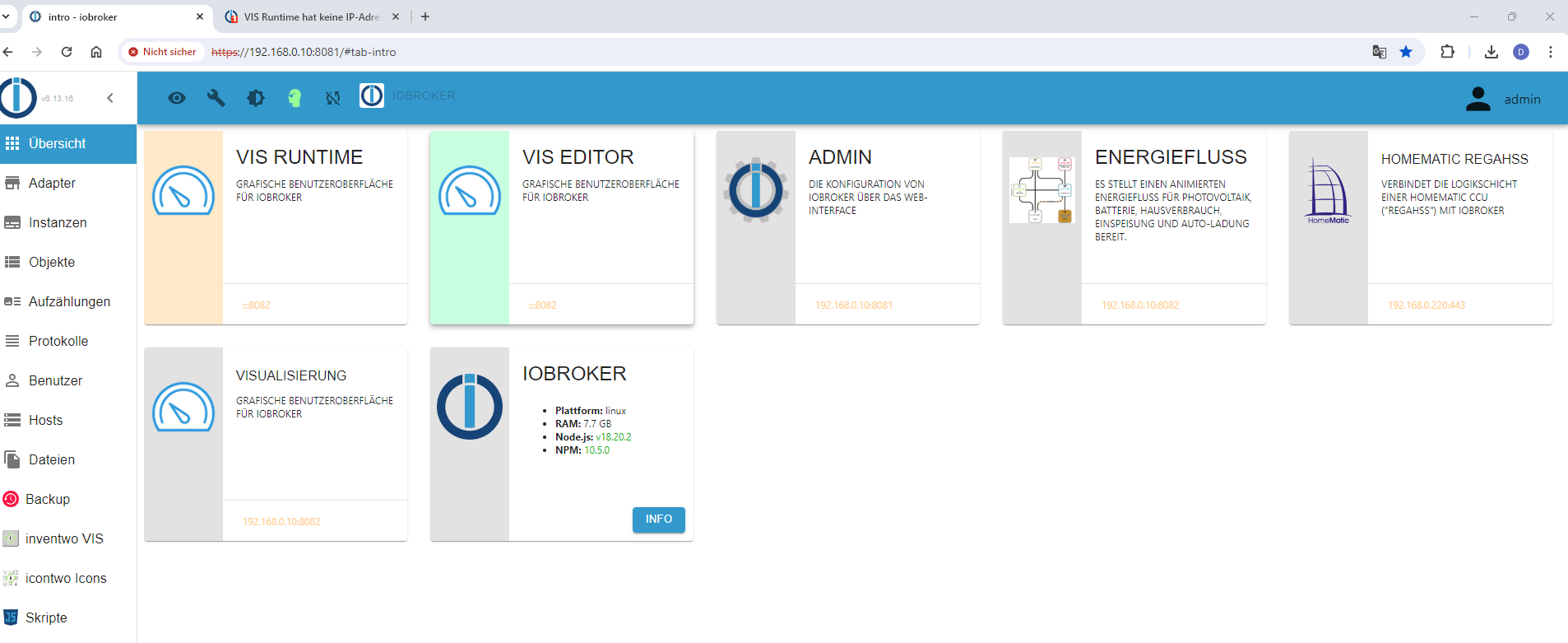
Task: Translate page with the translate icon
Action: point(1380,52)
